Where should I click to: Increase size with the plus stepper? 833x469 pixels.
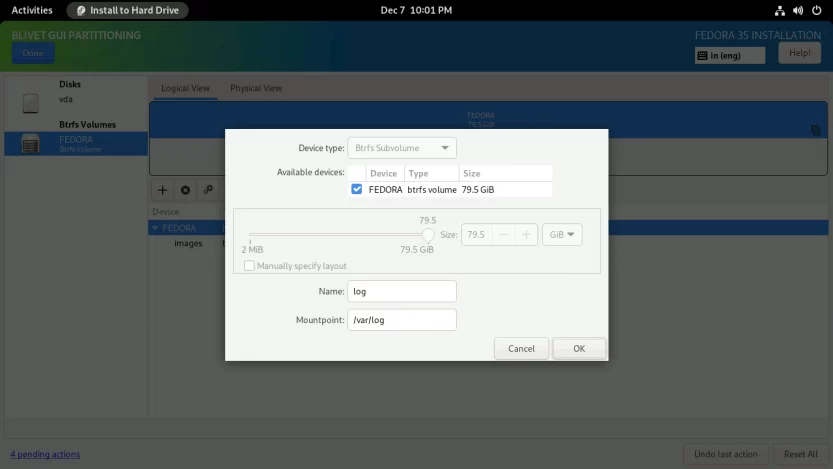[526, 234]
